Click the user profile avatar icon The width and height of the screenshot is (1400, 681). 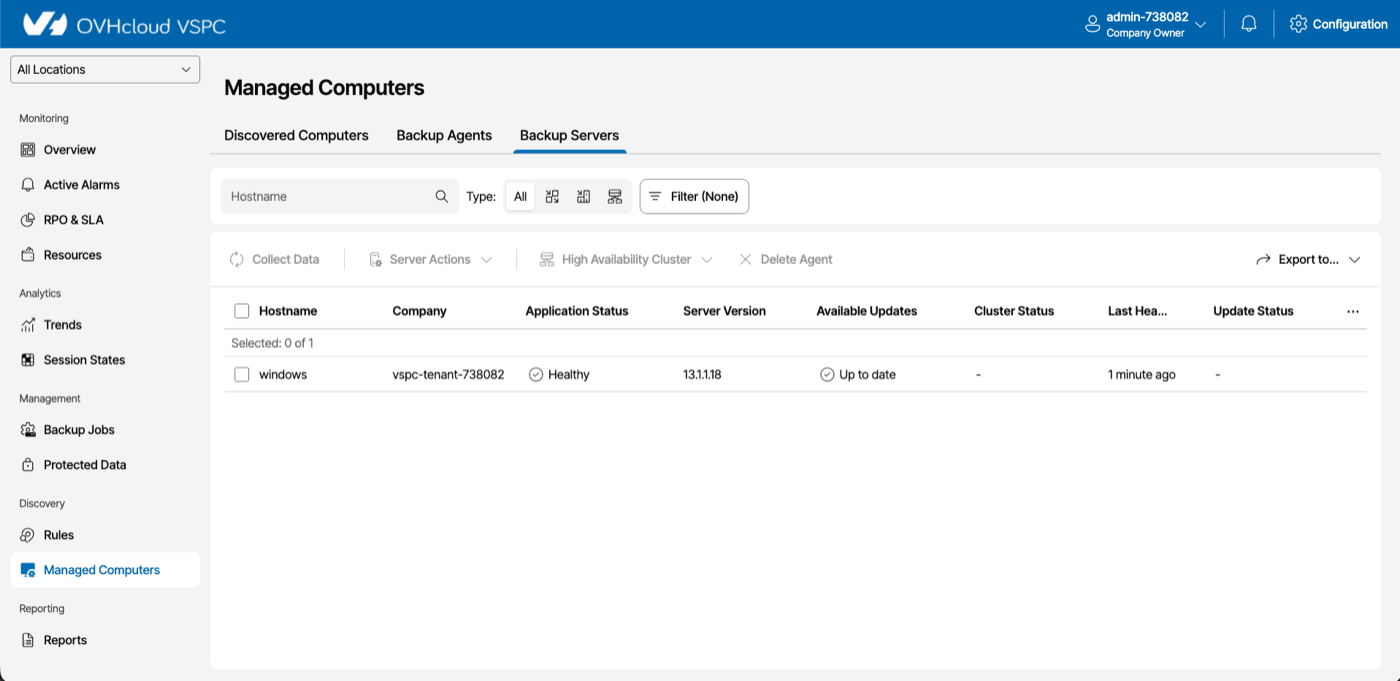pyautogui.click(x=1093, y=24)
